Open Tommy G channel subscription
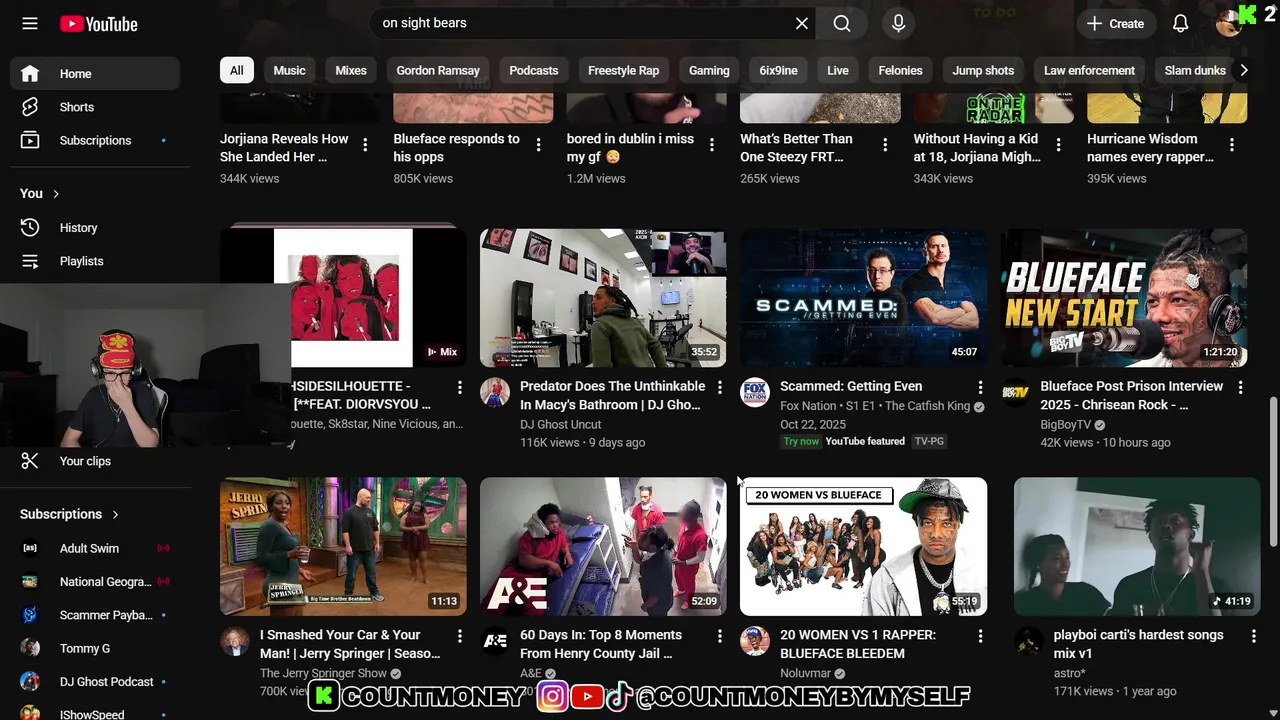 [x=95, y=648]
